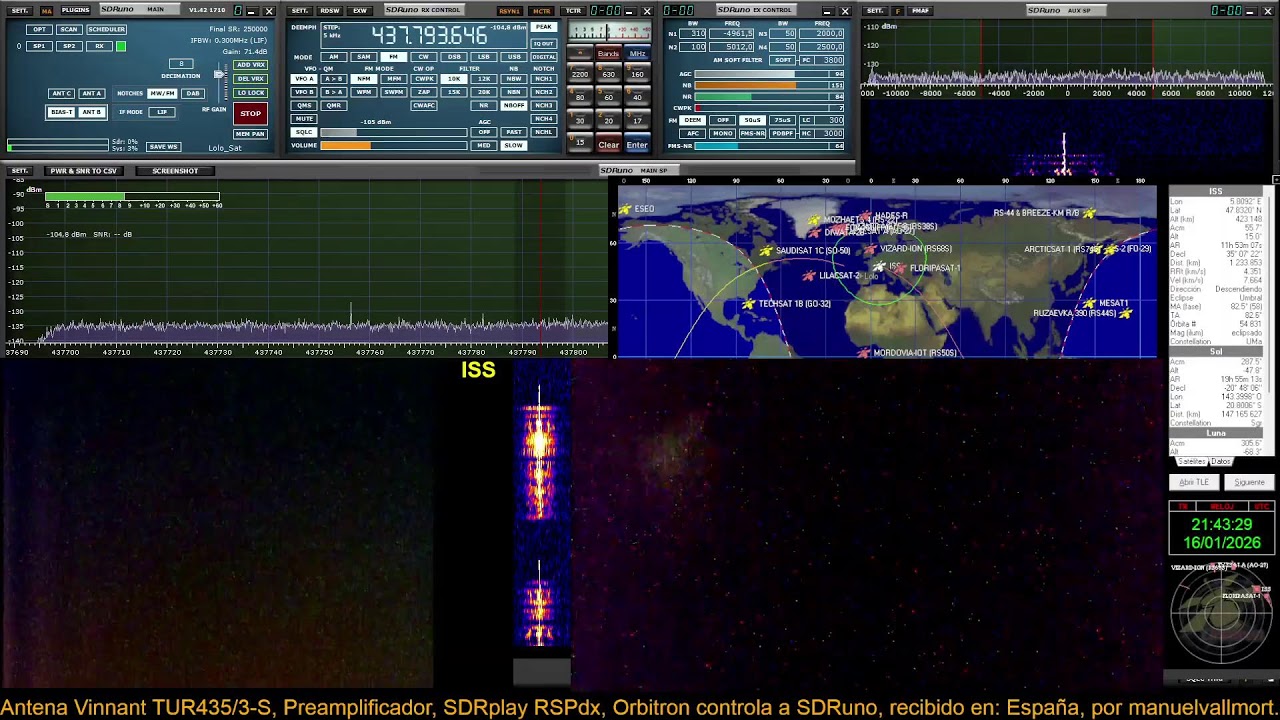Screen dimensions: 1280x720
Task: Click the red STOP button
Action: pos(250,113)
